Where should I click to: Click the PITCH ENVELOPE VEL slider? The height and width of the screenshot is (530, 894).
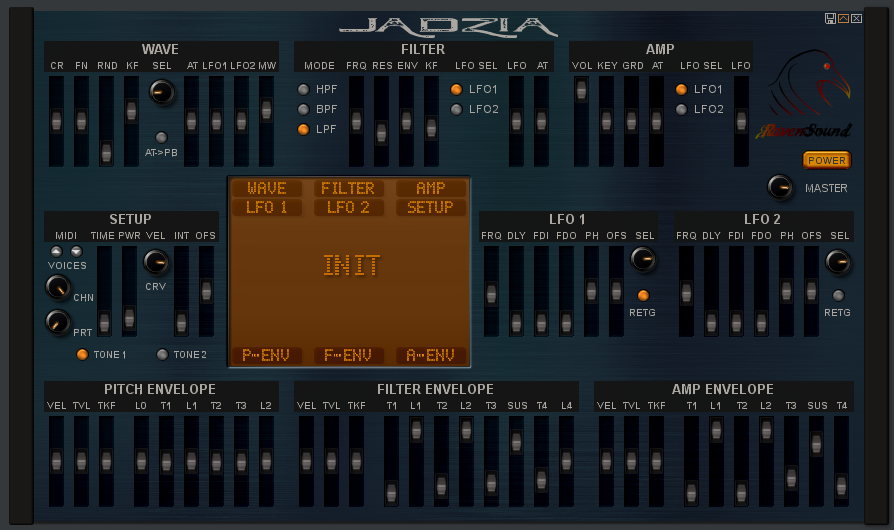pos(56,461)
